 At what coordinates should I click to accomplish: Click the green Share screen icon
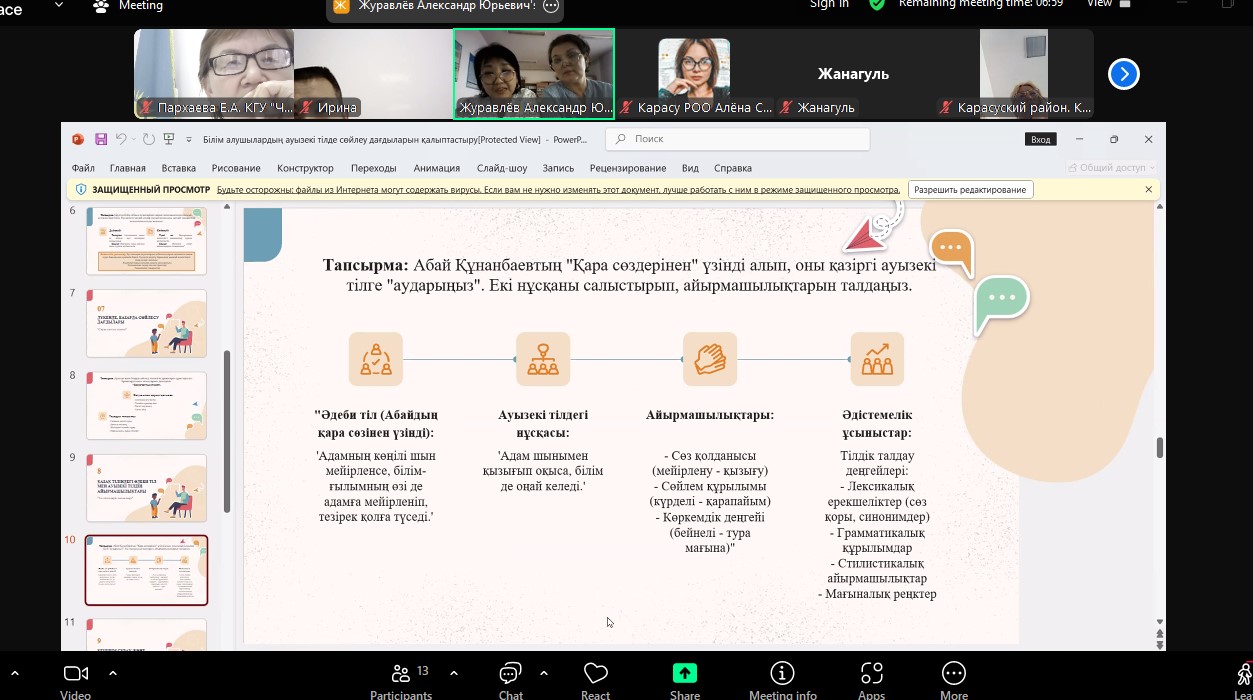coord(685,673)
